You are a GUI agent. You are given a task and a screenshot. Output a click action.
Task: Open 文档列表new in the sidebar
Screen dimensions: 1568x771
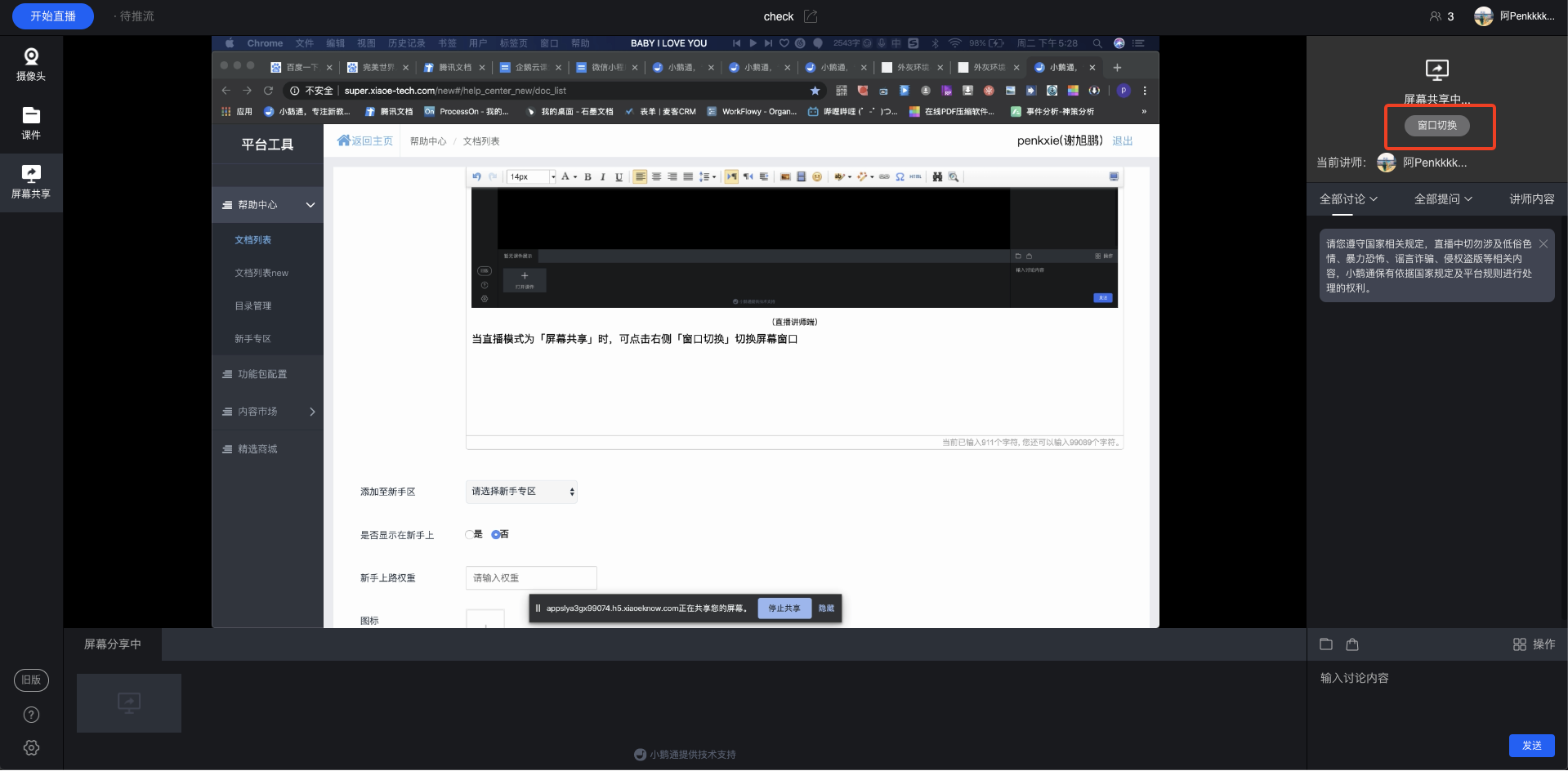[261, 273]
